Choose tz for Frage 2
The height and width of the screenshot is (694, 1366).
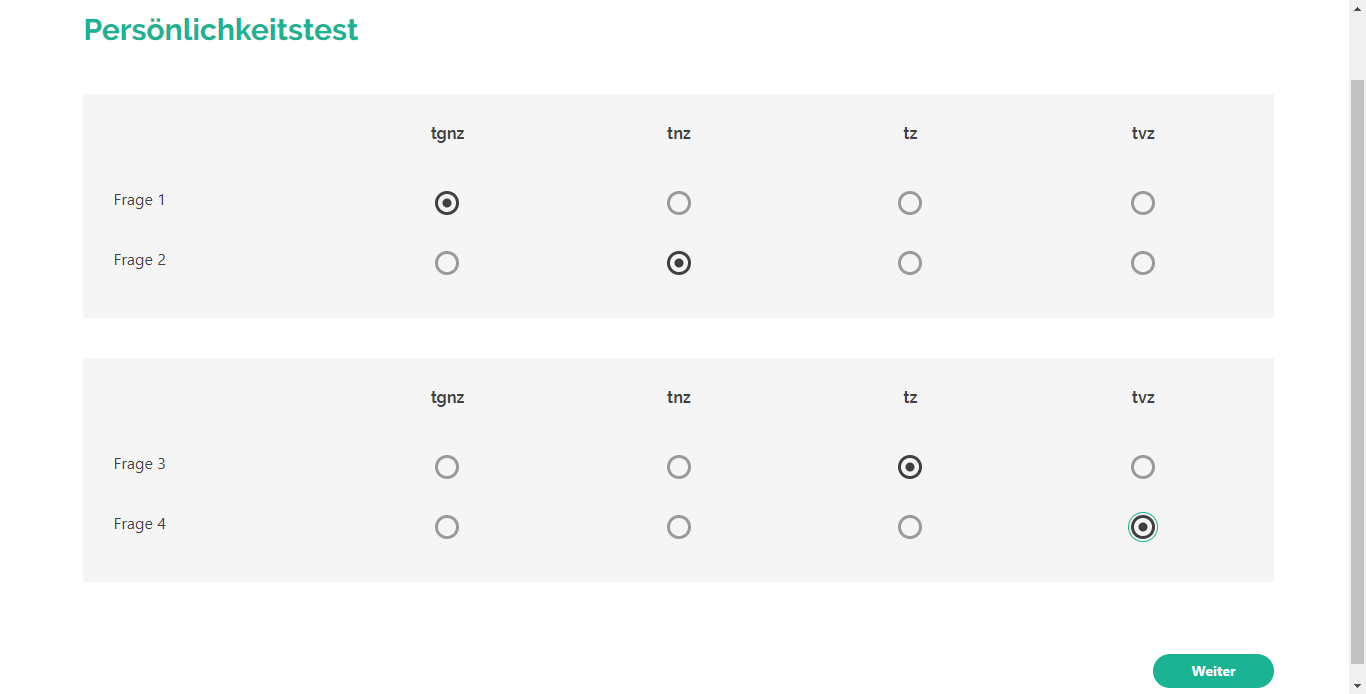pyautogui.click(x=910, y=263)
